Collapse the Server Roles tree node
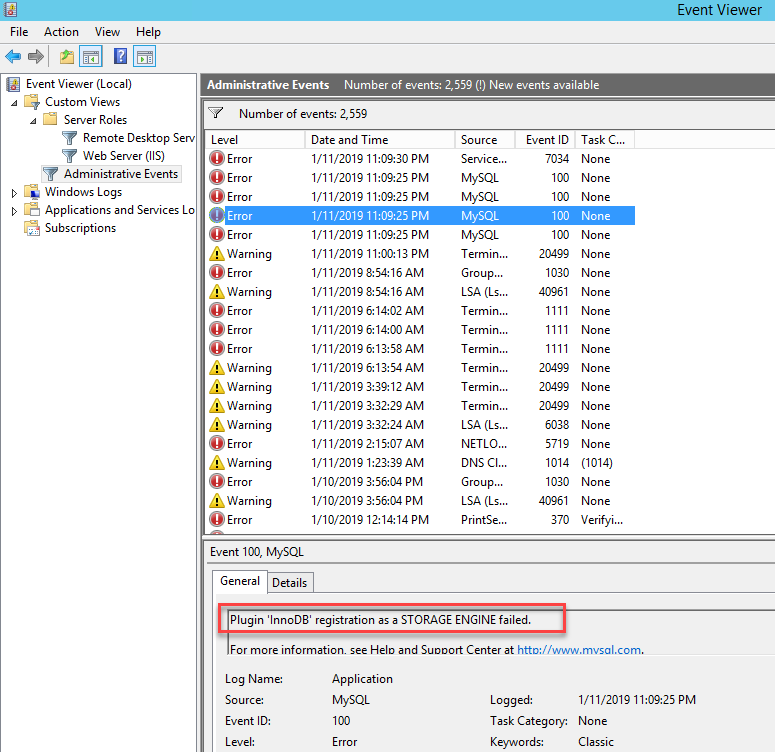 [33, 121]
